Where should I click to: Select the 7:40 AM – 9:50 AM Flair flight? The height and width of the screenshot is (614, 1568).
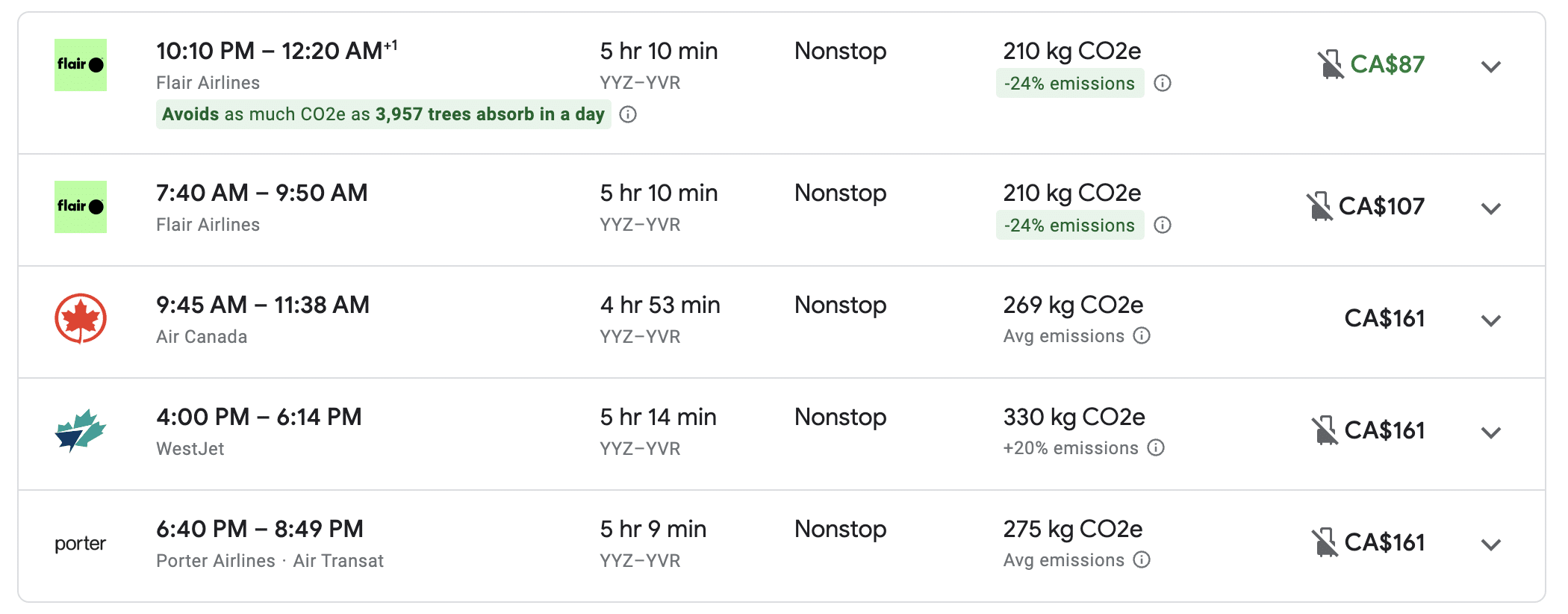tap(261, 193)
